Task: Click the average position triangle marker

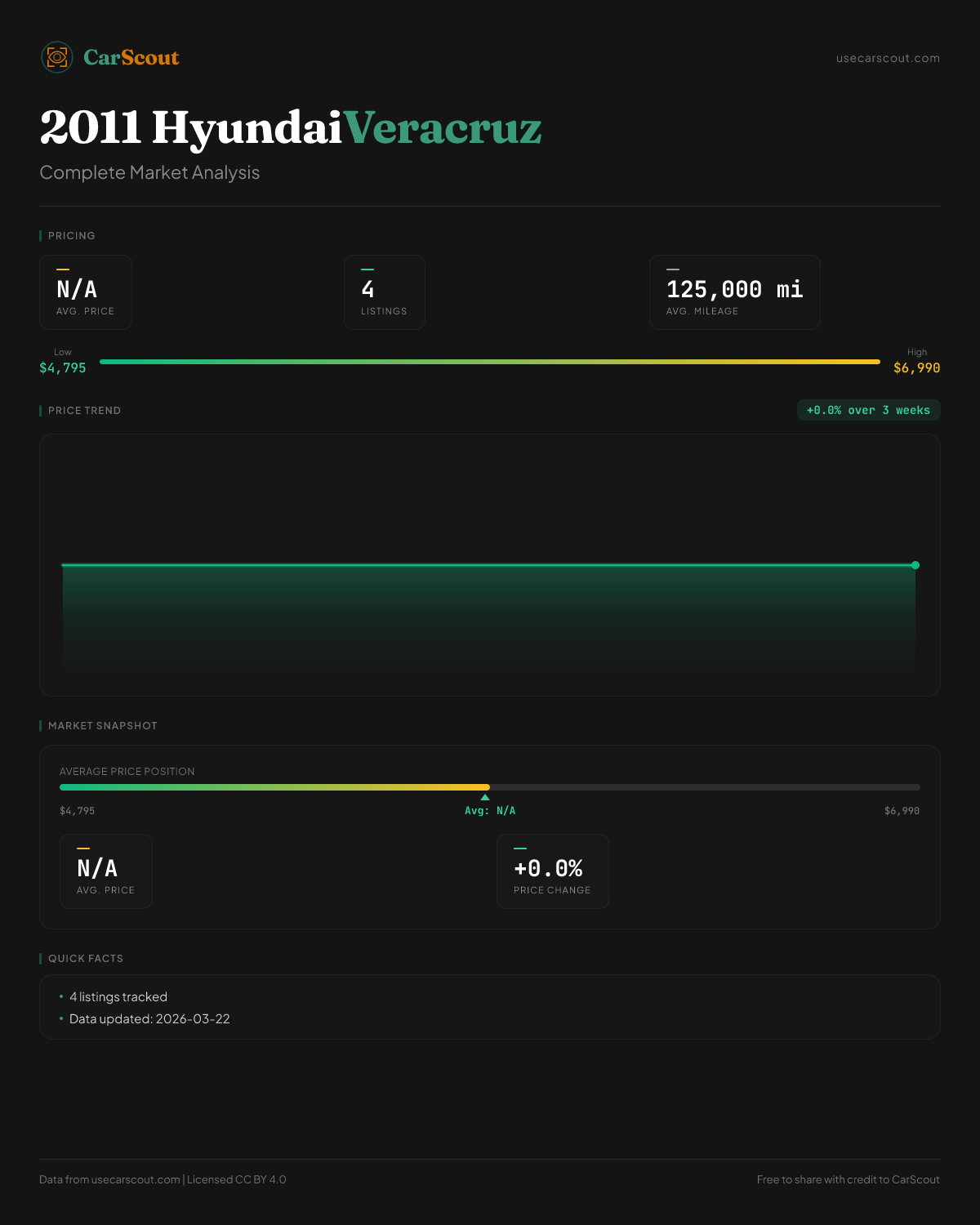Action: 485,797
